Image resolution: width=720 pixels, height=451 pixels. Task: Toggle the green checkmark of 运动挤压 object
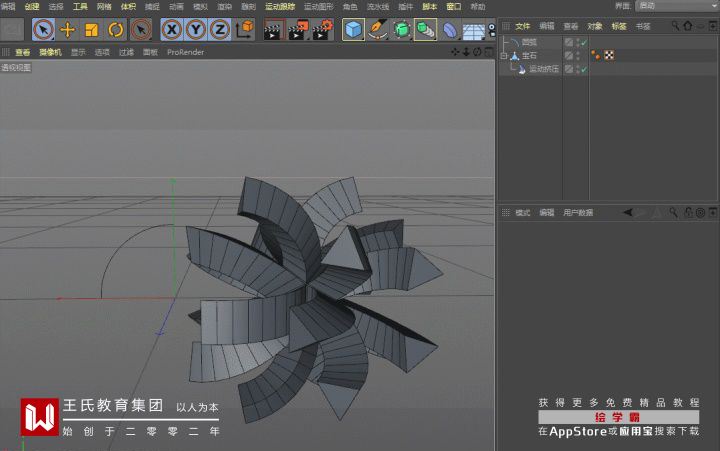582,69
